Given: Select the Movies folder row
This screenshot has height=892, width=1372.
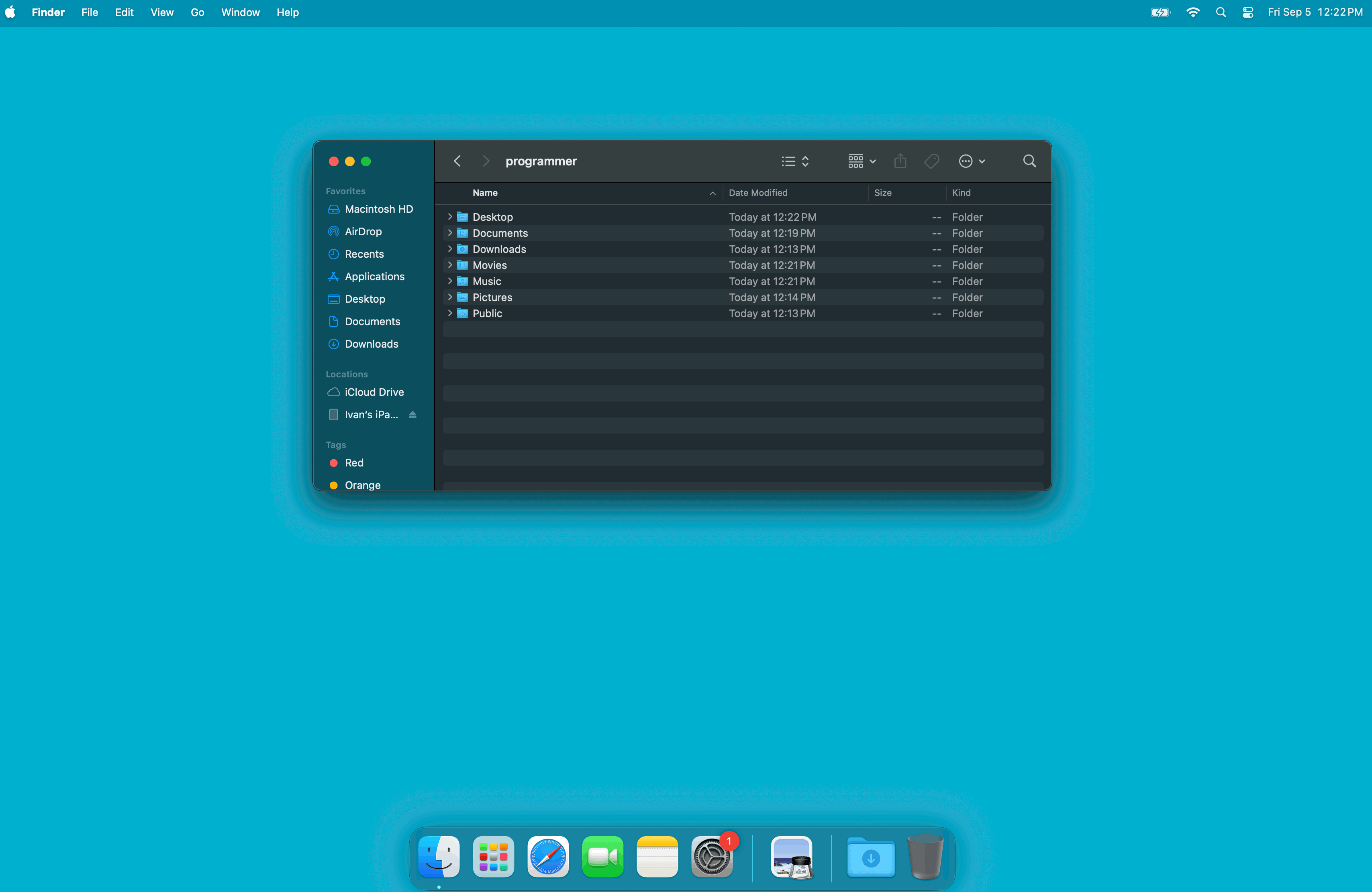Looking at the screenshot, I should (x=490, y=265).
